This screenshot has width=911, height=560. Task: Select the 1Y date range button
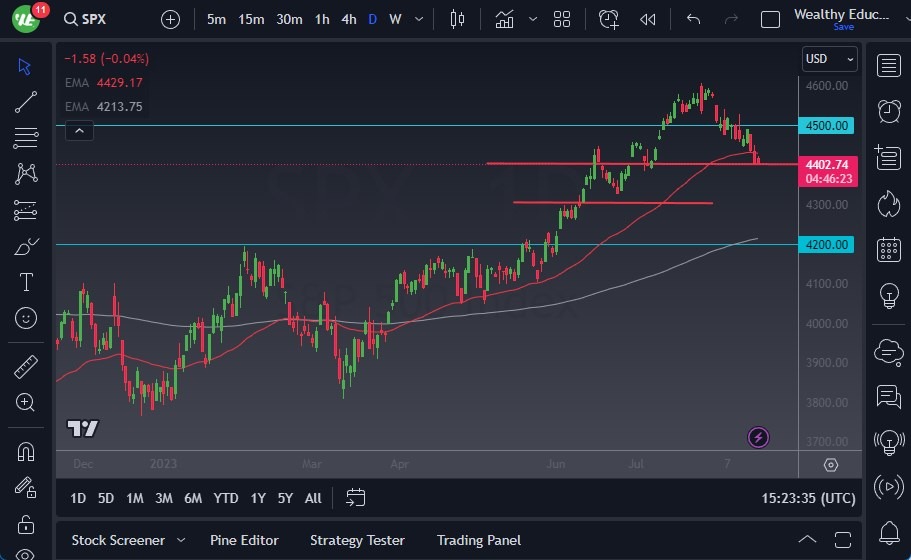pyautogui.click(x=258, y=498)
